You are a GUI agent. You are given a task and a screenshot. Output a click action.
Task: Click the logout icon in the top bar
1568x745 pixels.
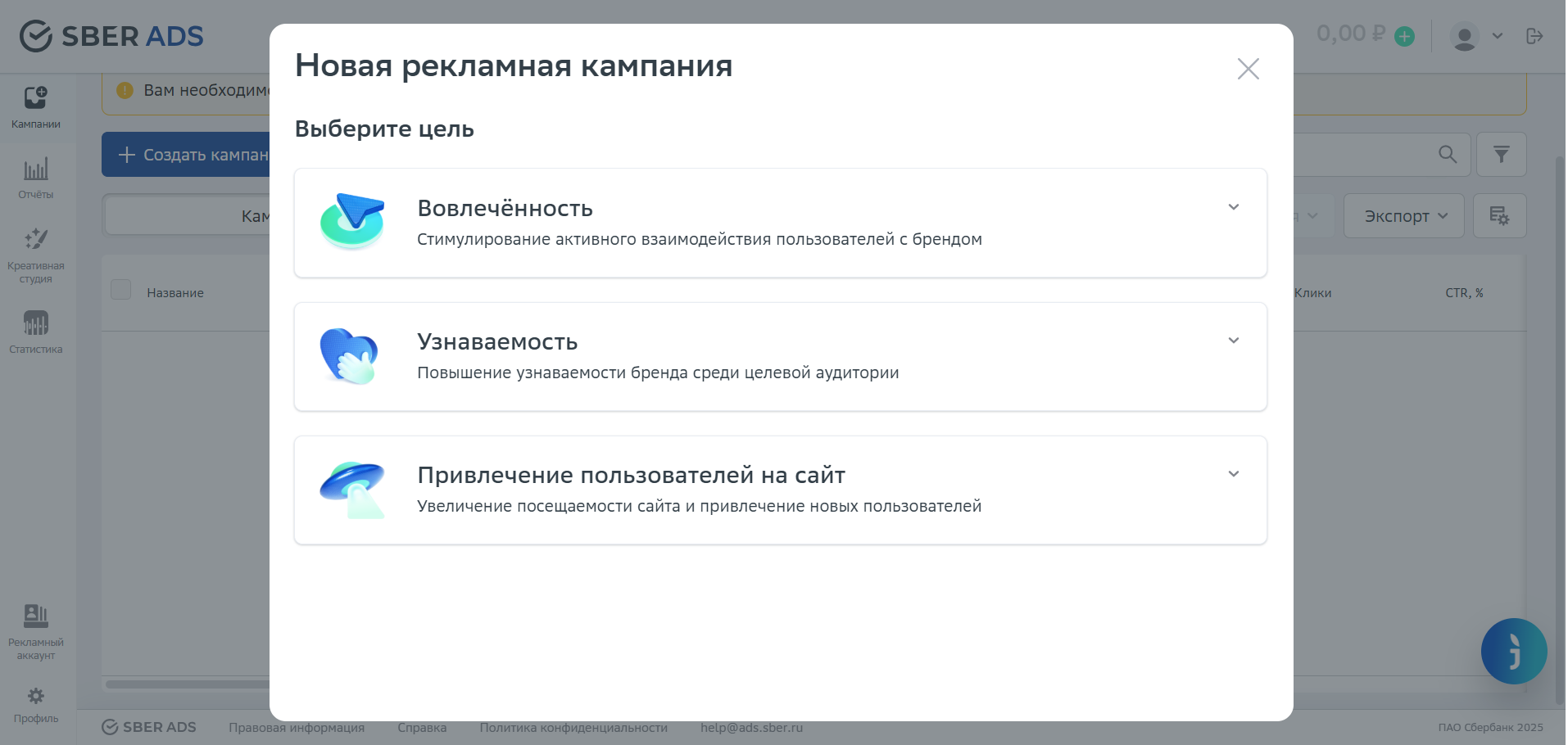tap(1535, 36)
